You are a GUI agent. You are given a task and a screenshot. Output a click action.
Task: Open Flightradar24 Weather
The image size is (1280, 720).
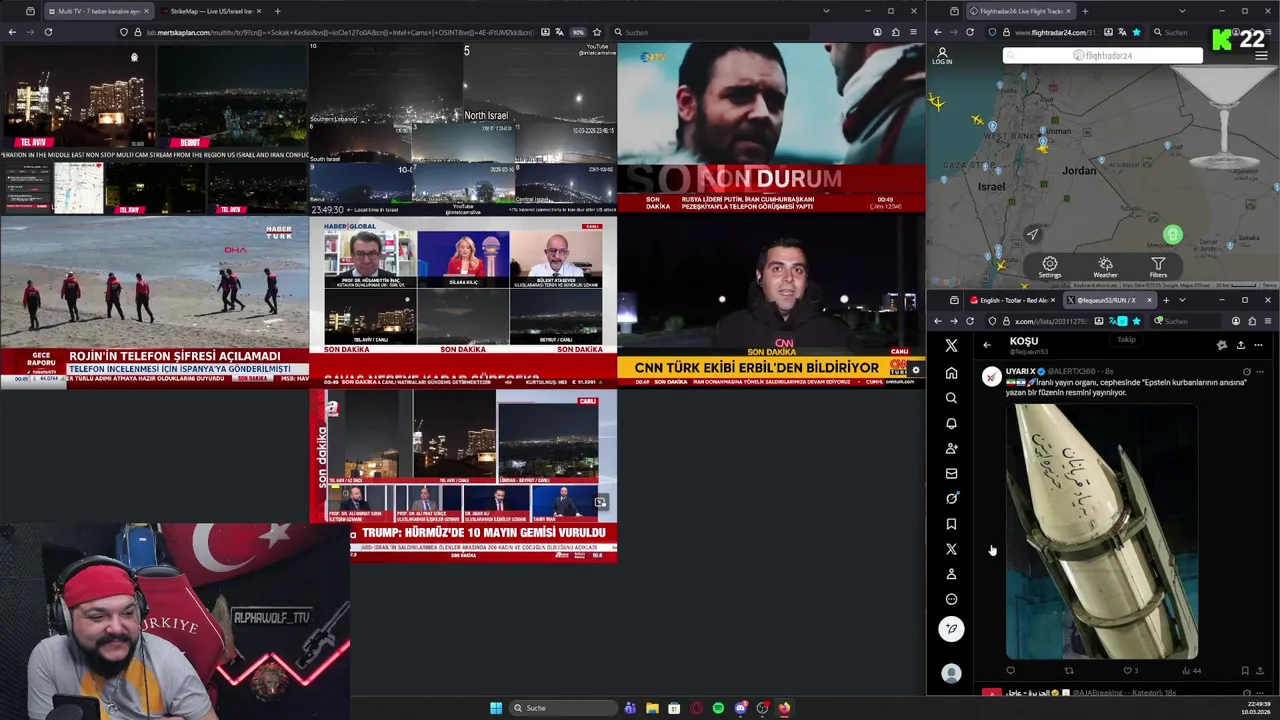point(1105,267)
